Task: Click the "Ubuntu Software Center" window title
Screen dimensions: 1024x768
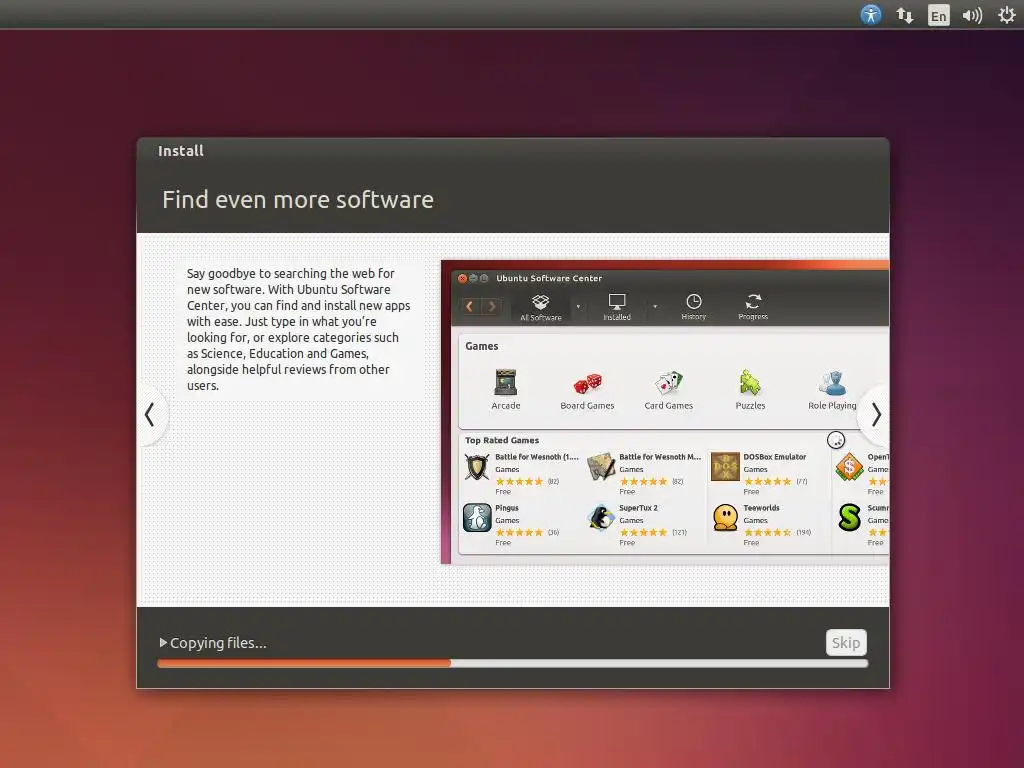Action: pyautogui.click(x=549, y=278)
